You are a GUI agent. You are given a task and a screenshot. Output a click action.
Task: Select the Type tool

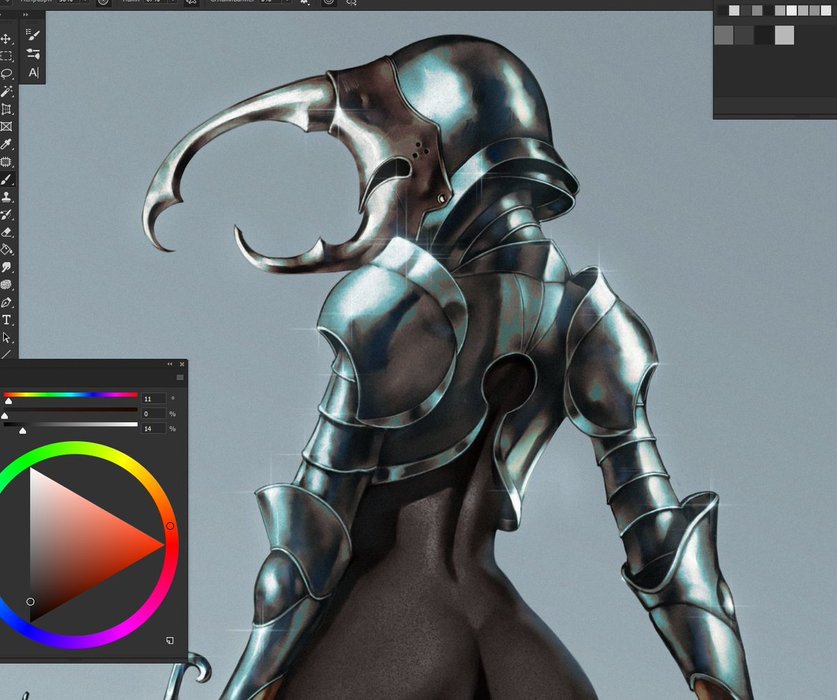[6, 320]
